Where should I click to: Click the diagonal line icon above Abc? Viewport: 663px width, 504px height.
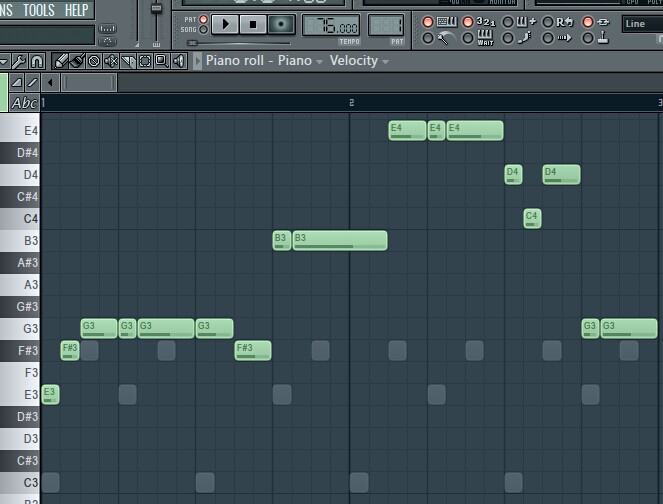point(32,82)
